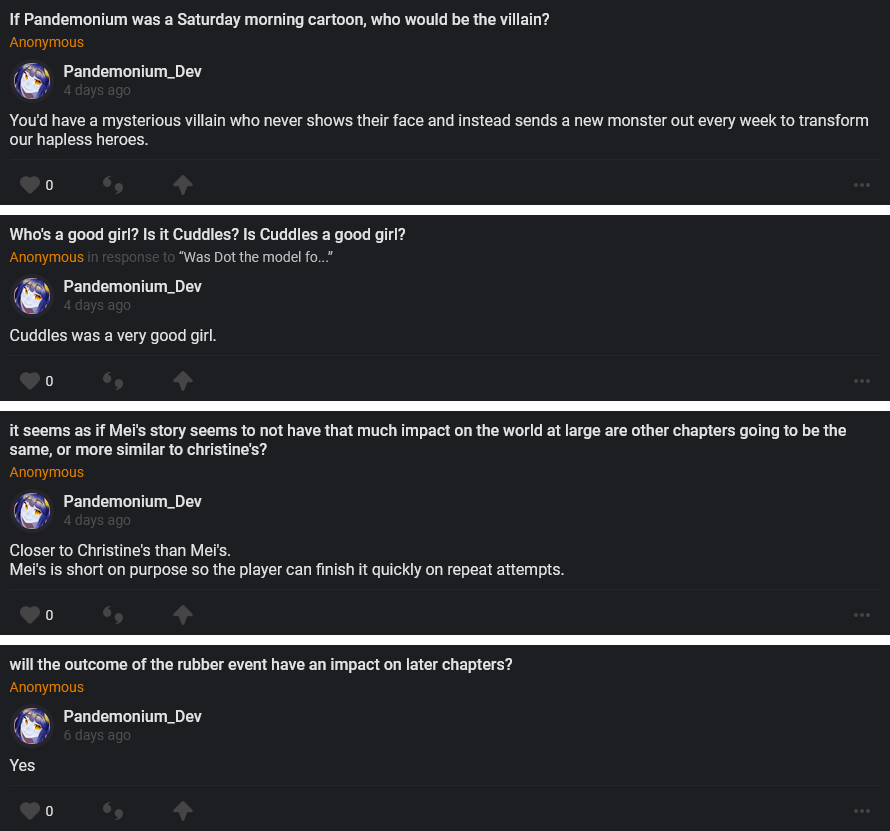Image resolution: width=890 pixels, height=831 pixels.
Task: Open more options on rubber event post
Action: click(x=862, y=811)
